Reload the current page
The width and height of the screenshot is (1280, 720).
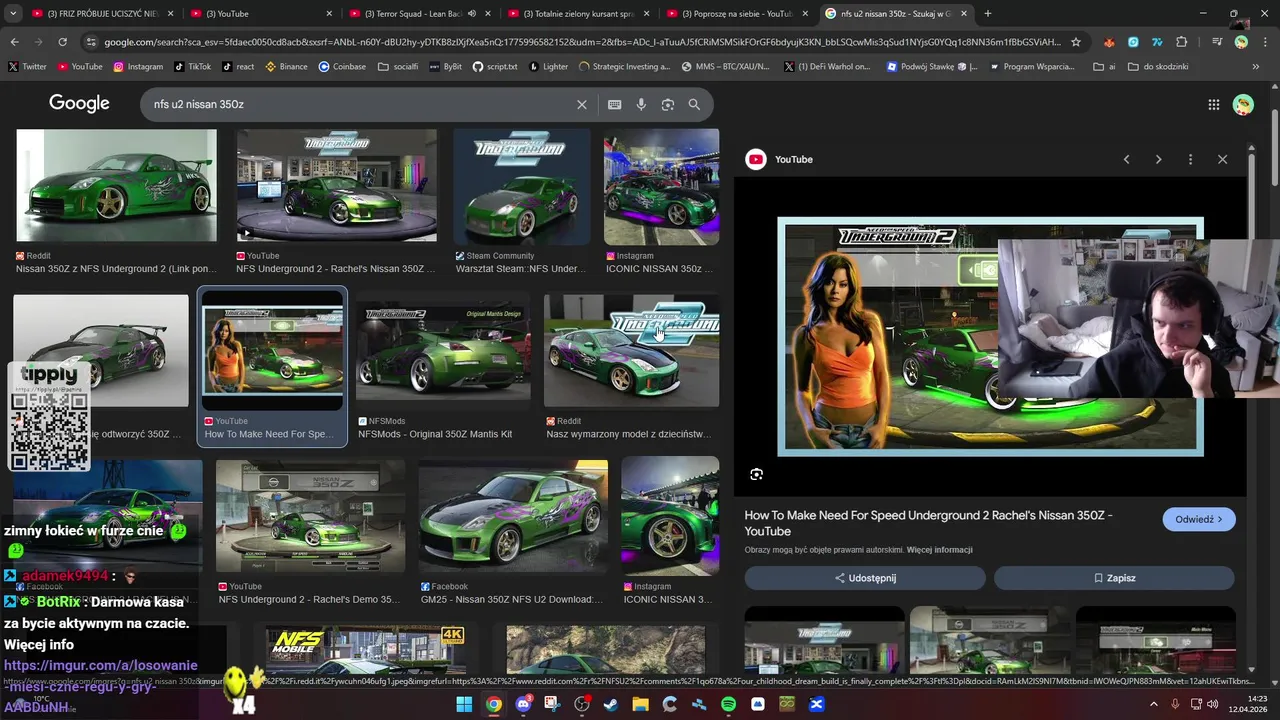62,42
